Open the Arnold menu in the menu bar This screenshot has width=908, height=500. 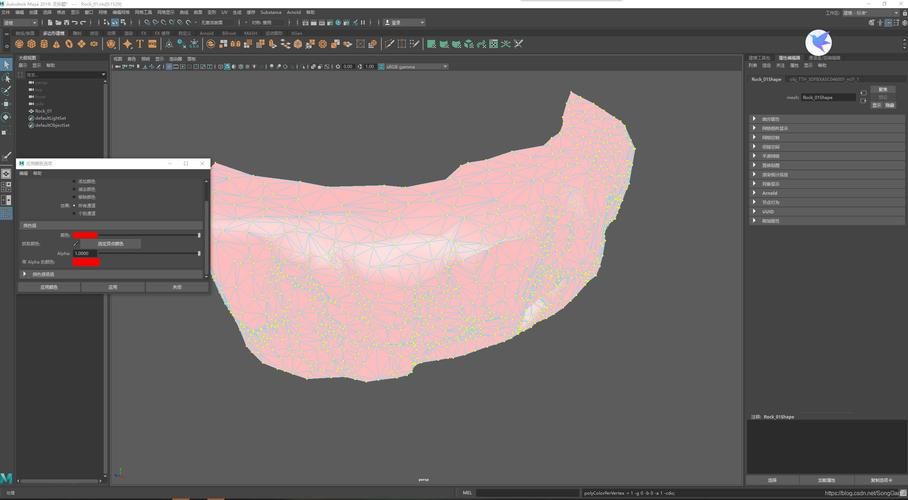[294, 12]
